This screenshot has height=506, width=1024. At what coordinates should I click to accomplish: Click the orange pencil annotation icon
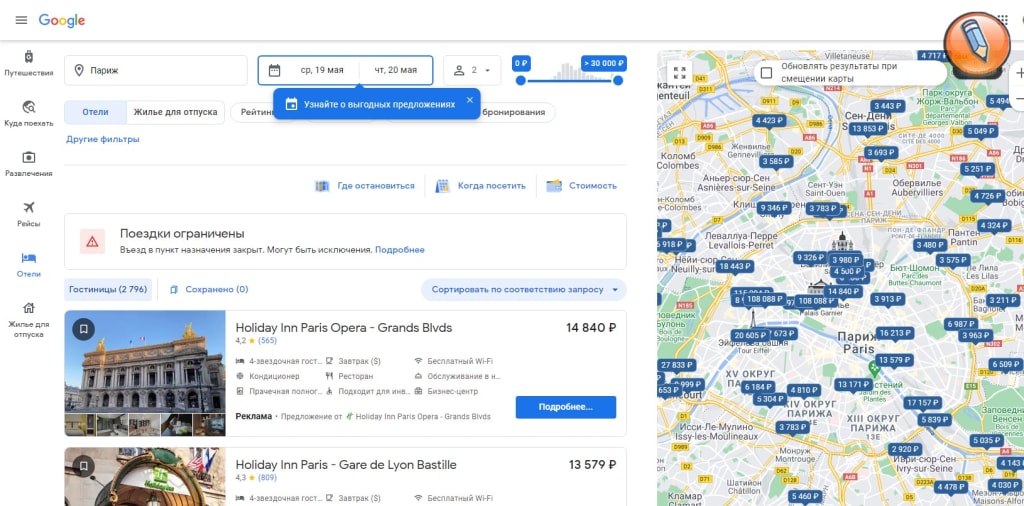coord(977,43)
